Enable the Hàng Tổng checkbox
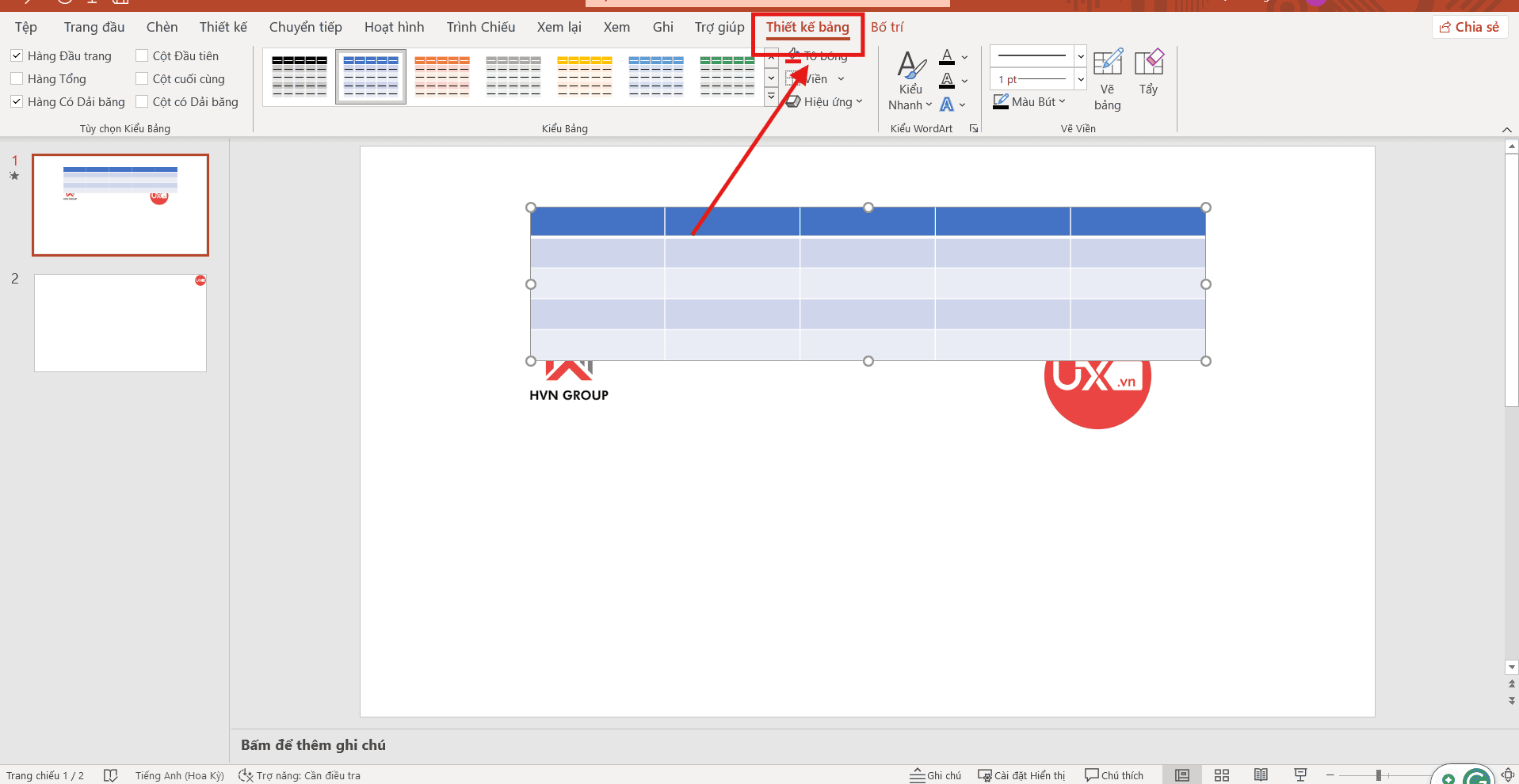This screenshot has width=1519, height=784. (17, 79)
